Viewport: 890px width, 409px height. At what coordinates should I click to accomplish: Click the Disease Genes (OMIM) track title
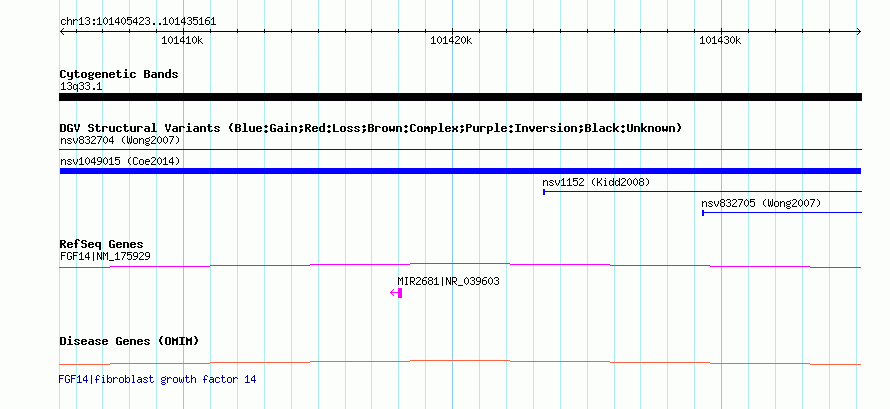click(129, 341)
